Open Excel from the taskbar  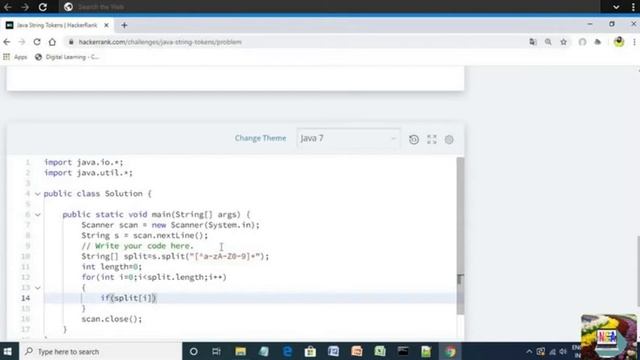[x=380, y=351]
